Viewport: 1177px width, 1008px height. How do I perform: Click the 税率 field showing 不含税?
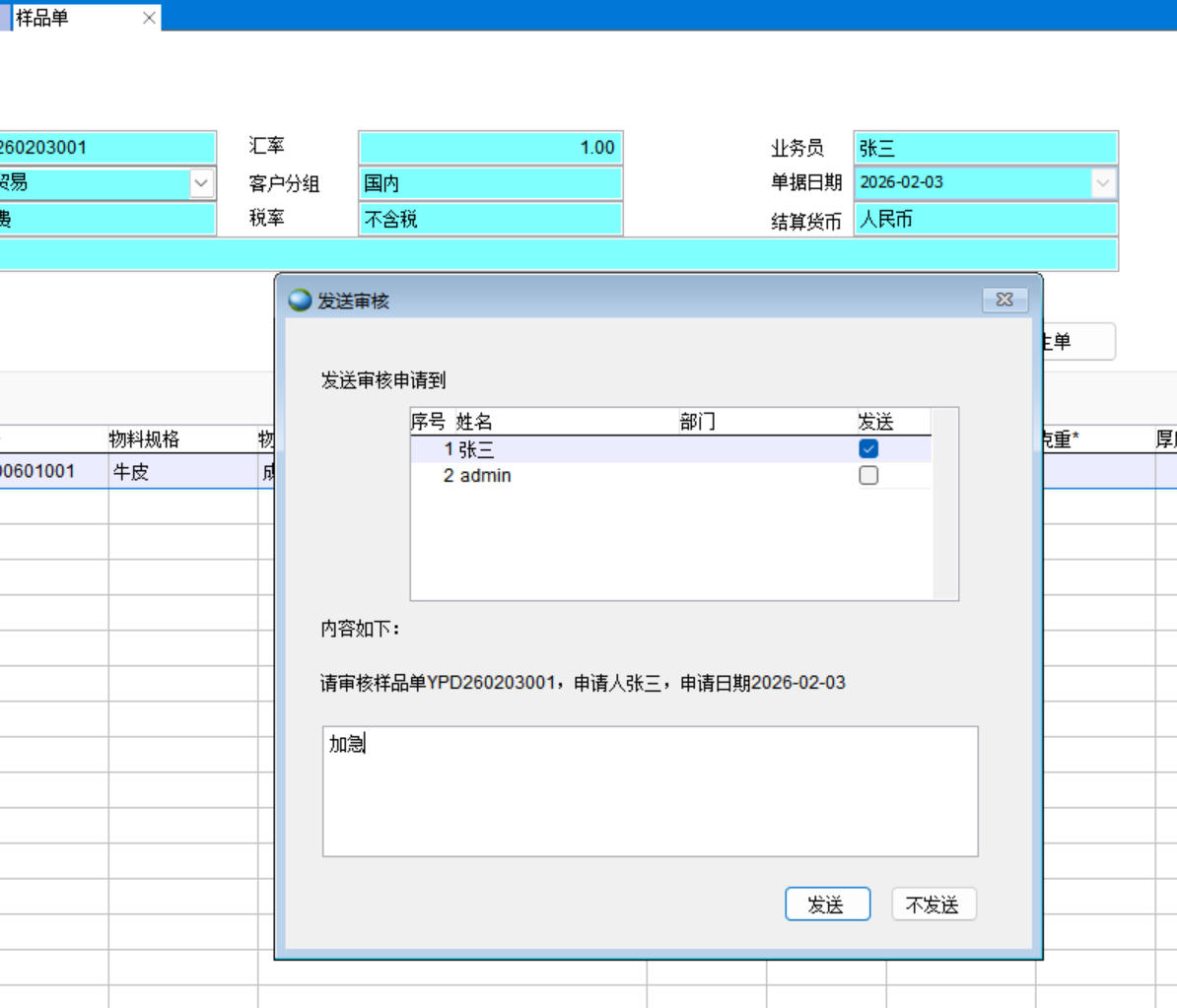coord(490,219)
